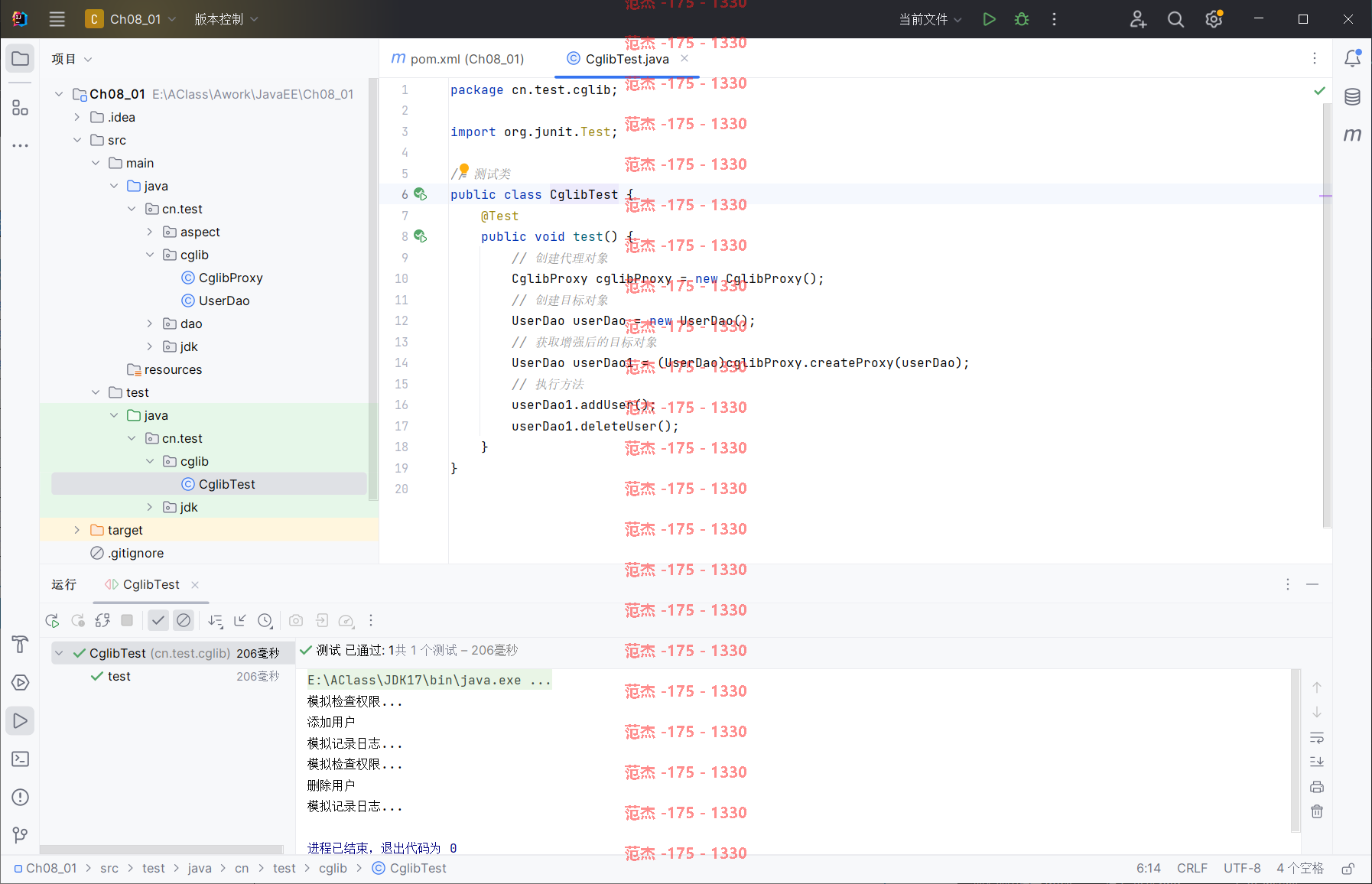Open Search Everywhere magnifier
This screenshot has height=884, width=1372.
pos(1175,19)
